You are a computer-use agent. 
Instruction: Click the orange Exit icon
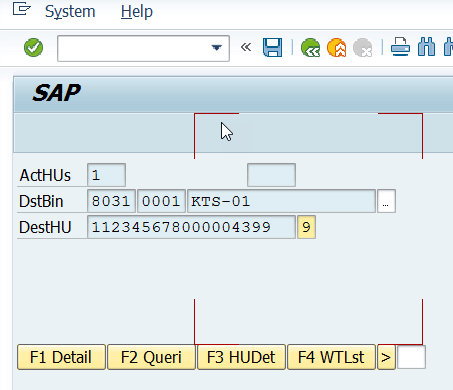tap(337, 48)
